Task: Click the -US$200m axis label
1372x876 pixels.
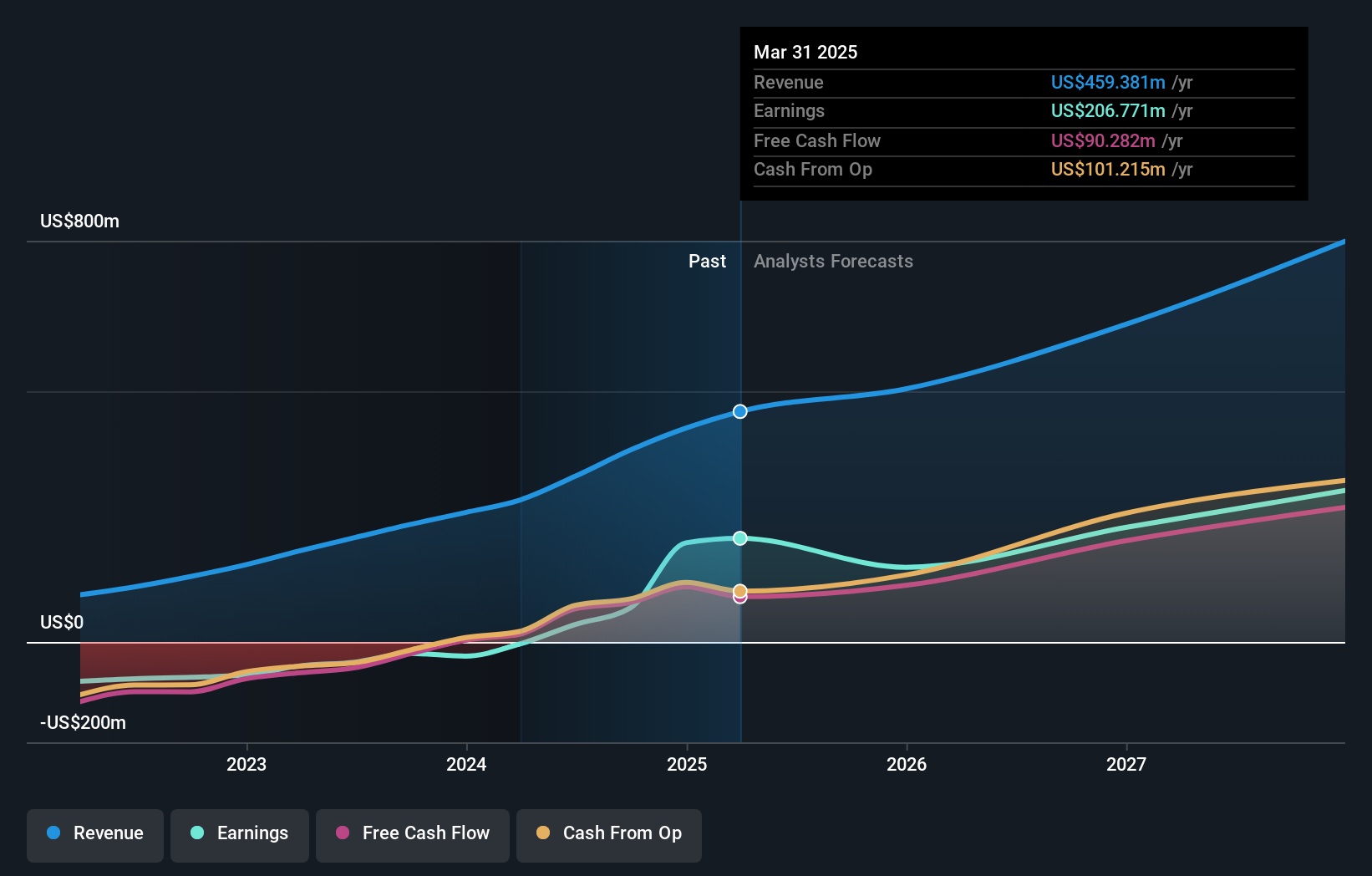Action: pos(84,722)
